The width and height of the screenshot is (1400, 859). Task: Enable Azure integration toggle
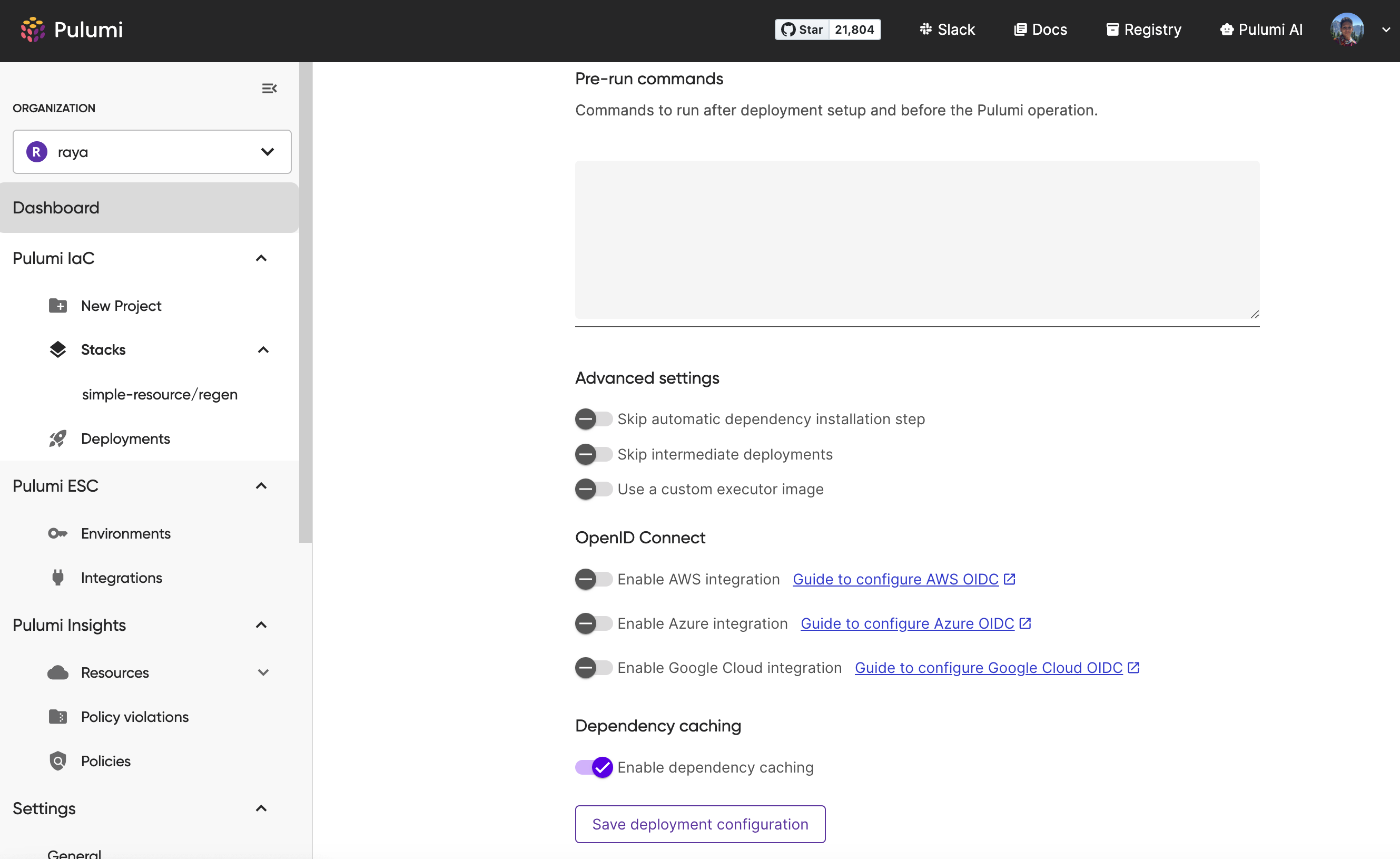[x=593, y=623]
